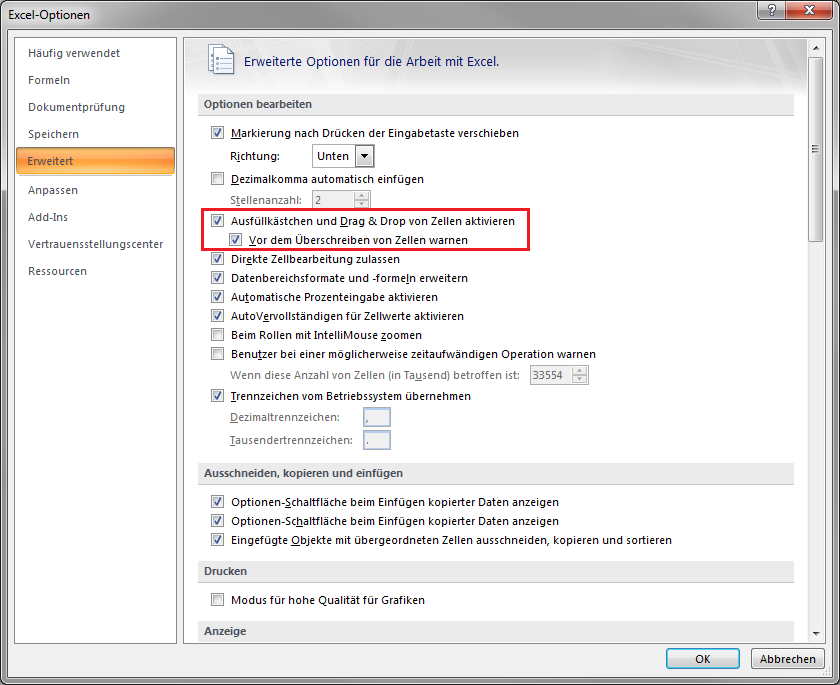Open the Richtung dropdown showing Unten
The image size is (840, 685).
pyautogui.click(x=365, y=156)
